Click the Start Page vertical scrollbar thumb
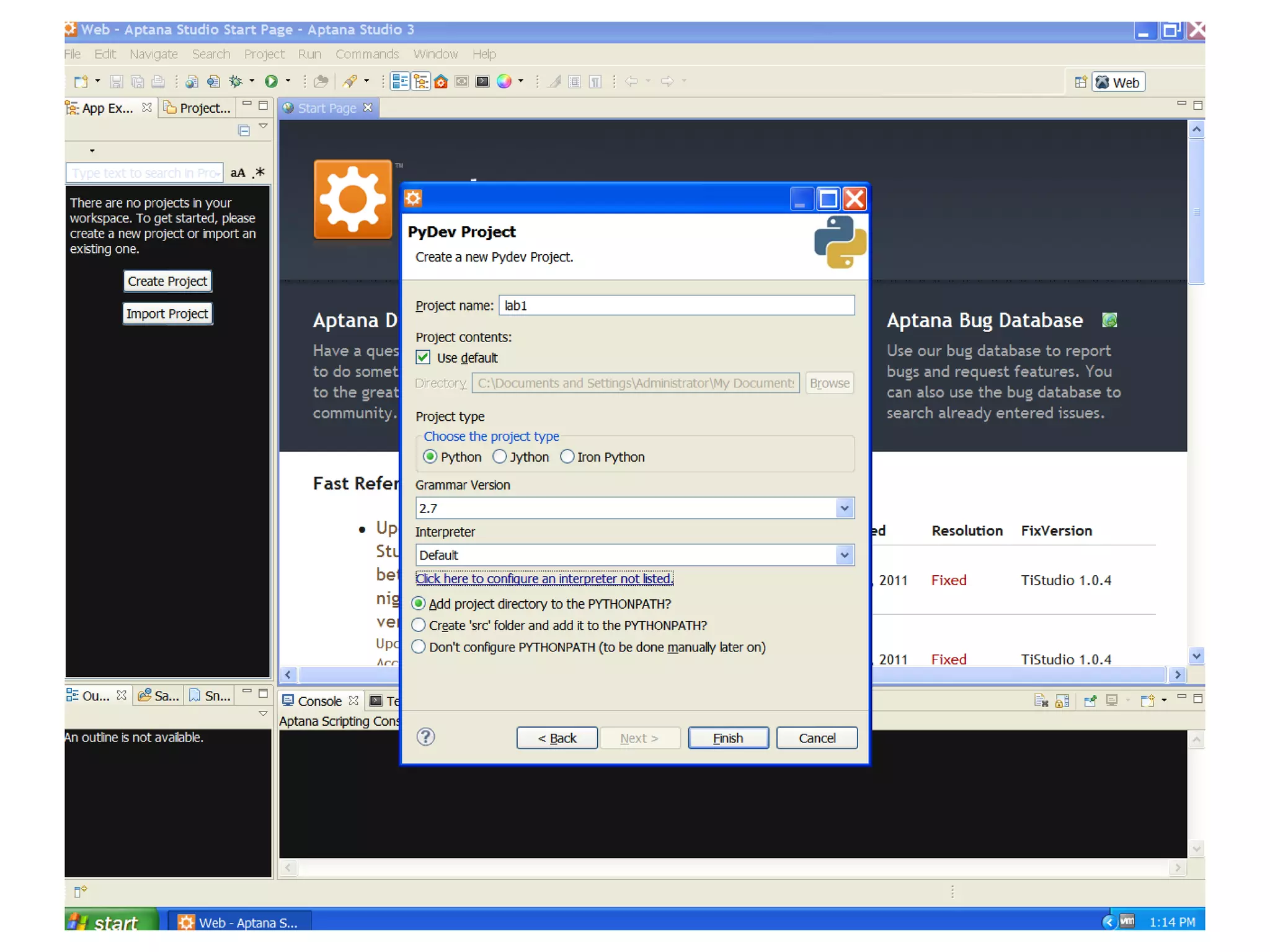 1196,211
